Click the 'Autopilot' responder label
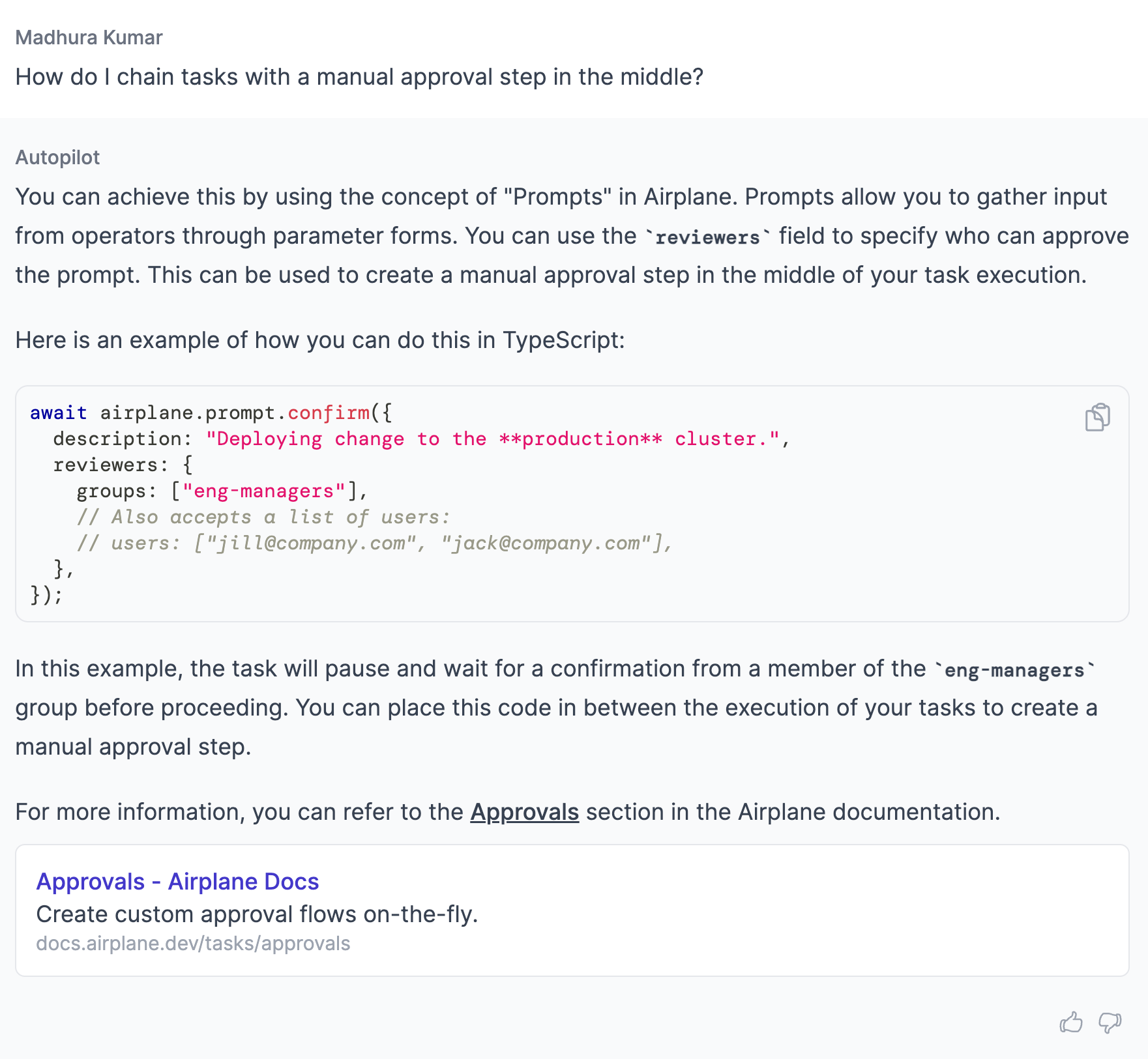1148x1059 pixels. coord(57,157)
